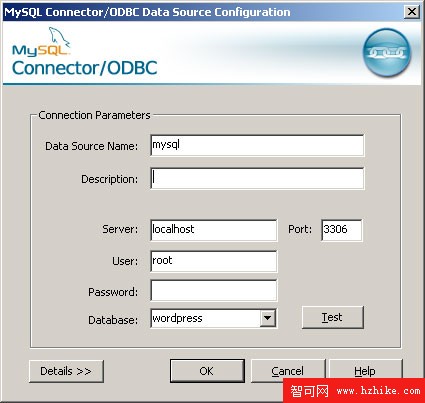Click the Port field showing 3306
This screenshot has width=425, height=403.
pos(342,230)
